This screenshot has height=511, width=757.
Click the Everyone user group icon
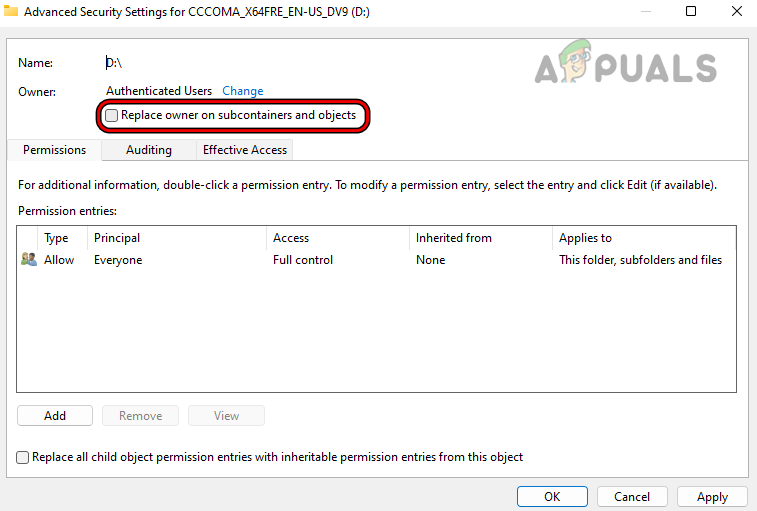(28, 260)
